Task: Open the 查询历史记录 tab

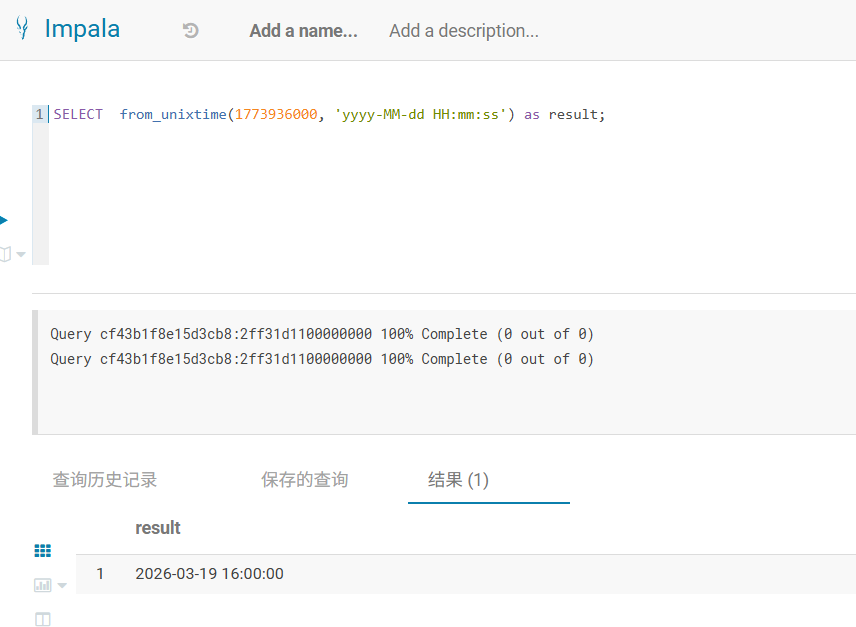Action: [x=105, y=480]
